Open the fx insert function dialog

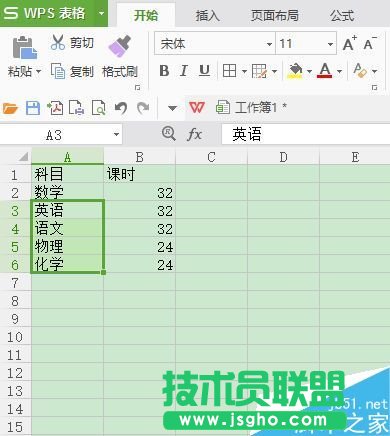[x=195, y=135]
